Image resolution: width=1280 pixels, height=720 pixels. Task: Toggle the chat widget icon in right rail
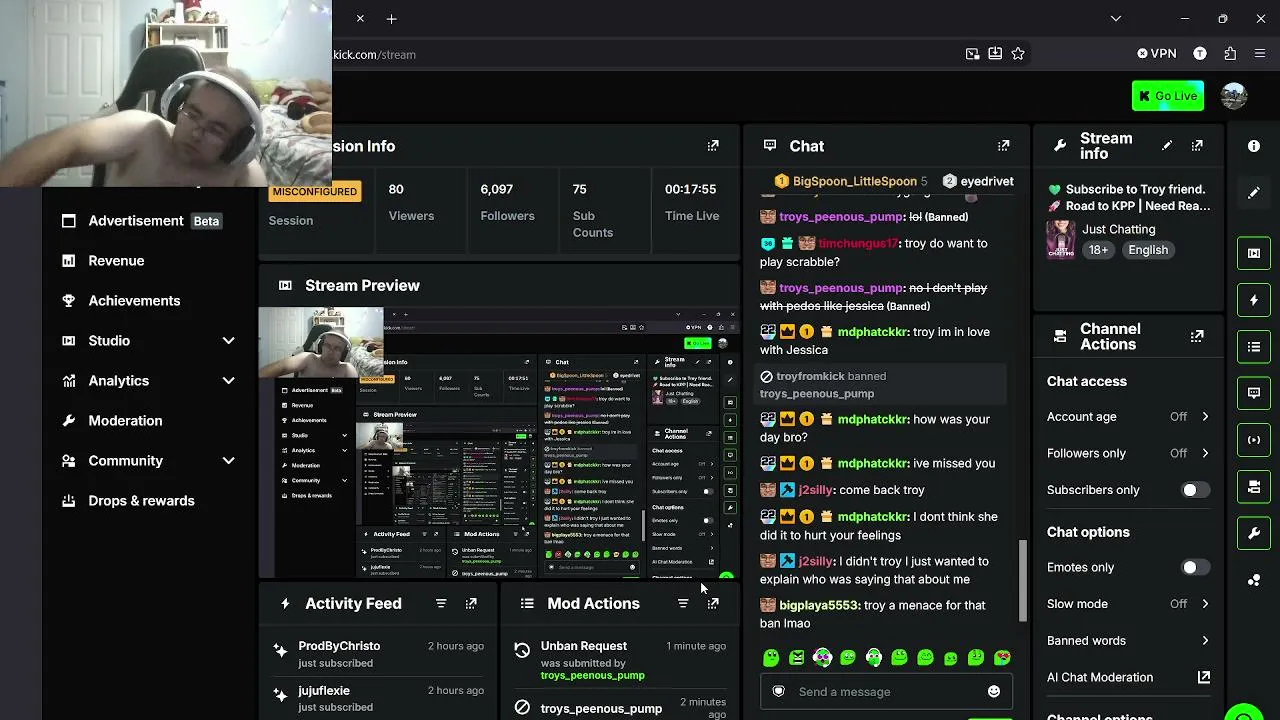tap(1254, 393)
